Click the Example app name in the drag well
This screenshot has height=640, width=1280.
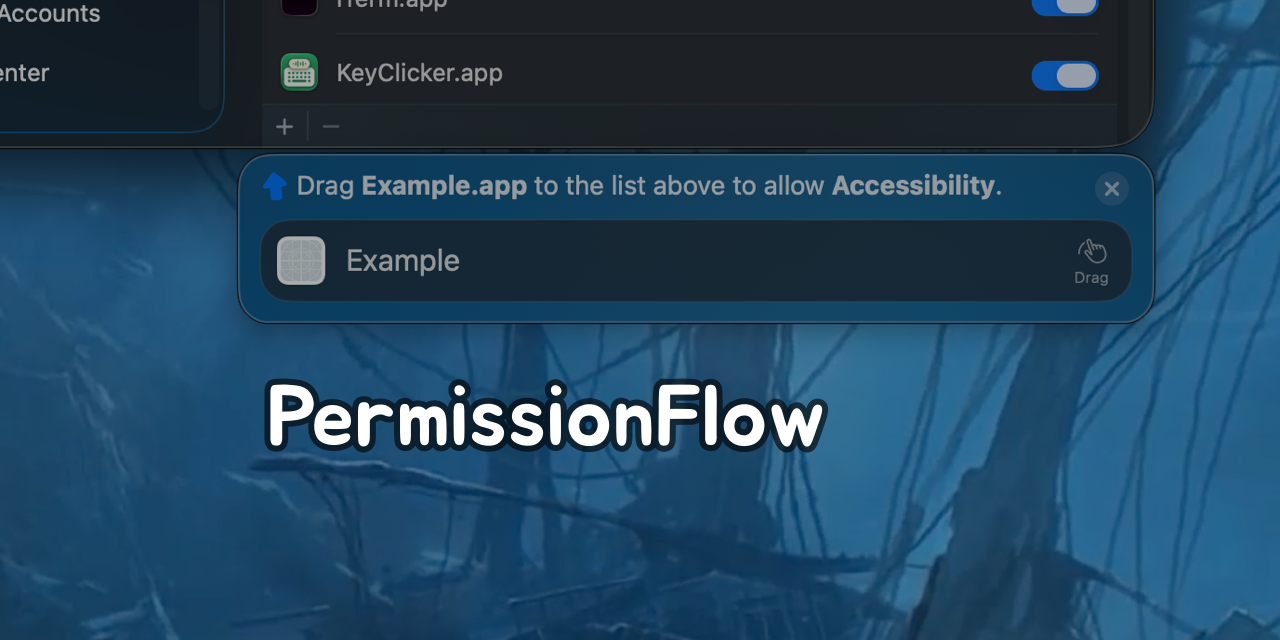point(402,260)
